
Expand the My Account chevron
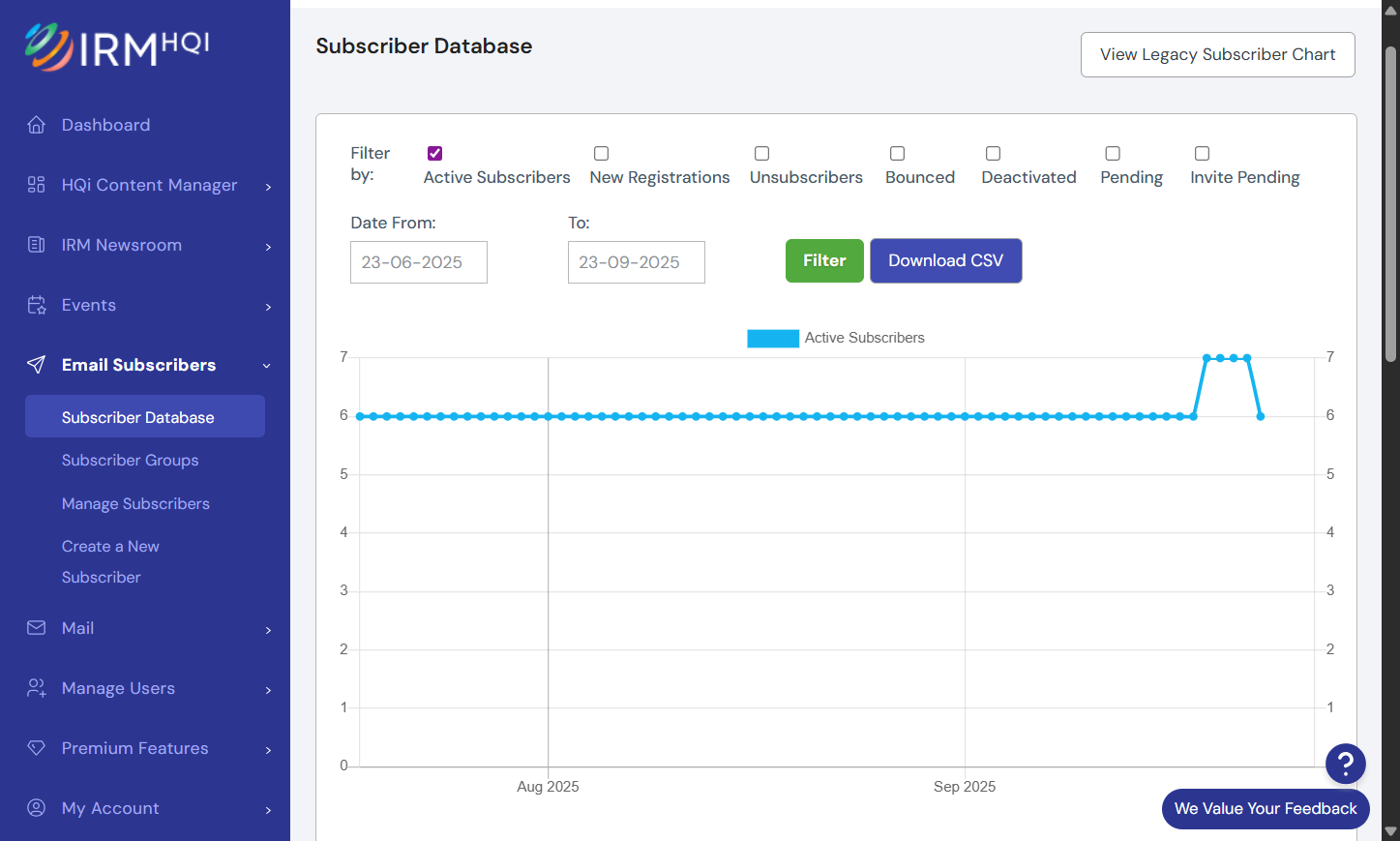click(x=268, y=810)
